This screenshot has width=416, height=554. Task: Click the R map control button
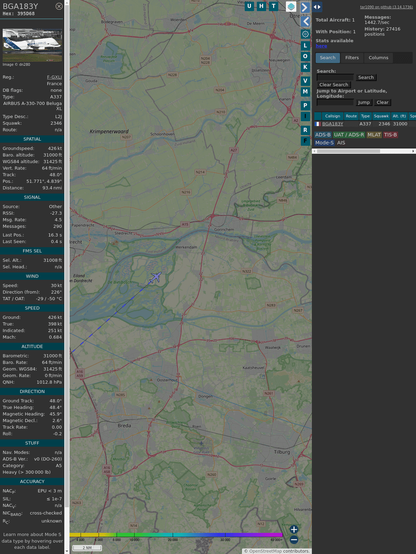tap(305, 130)
